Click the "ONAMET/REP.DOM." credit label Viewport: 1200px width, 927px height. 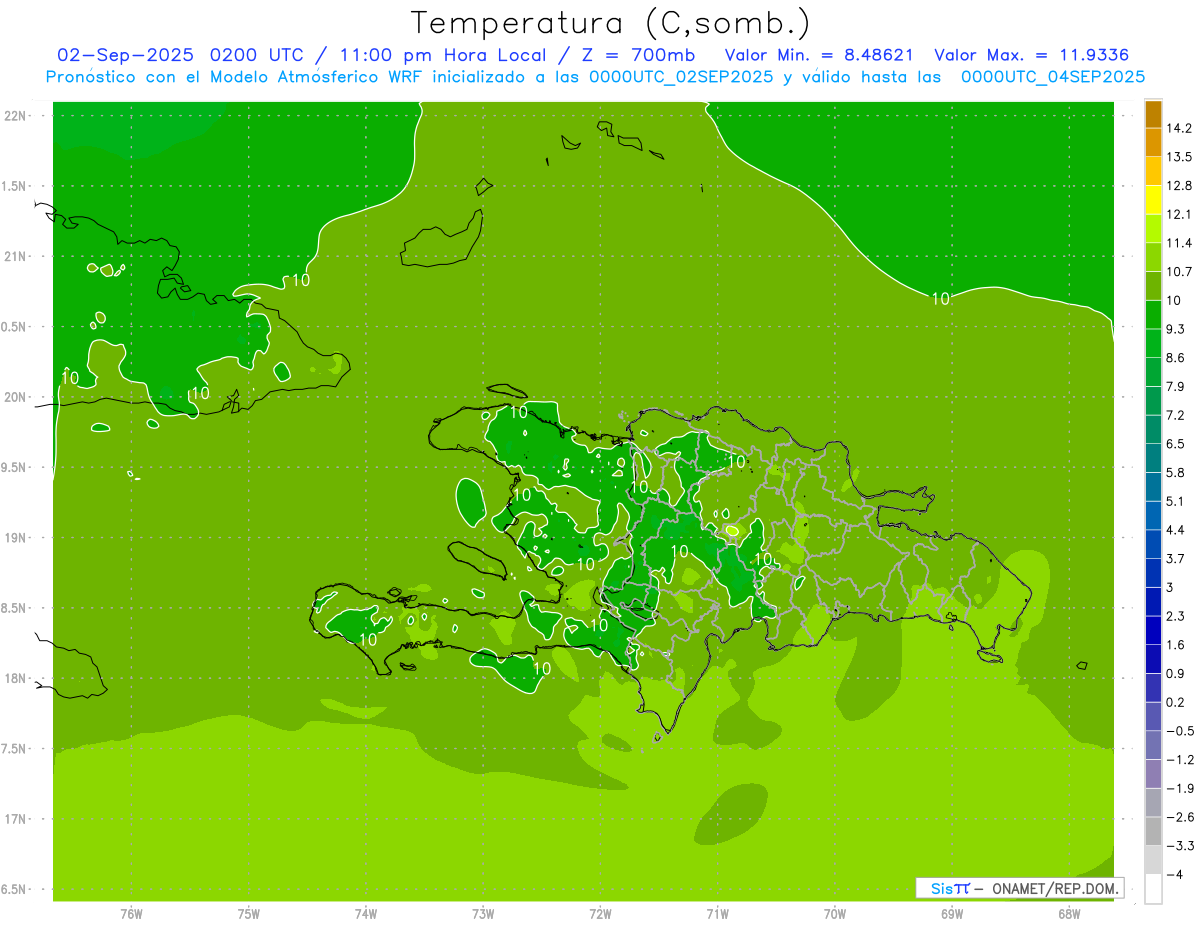tap(1055, 888)
